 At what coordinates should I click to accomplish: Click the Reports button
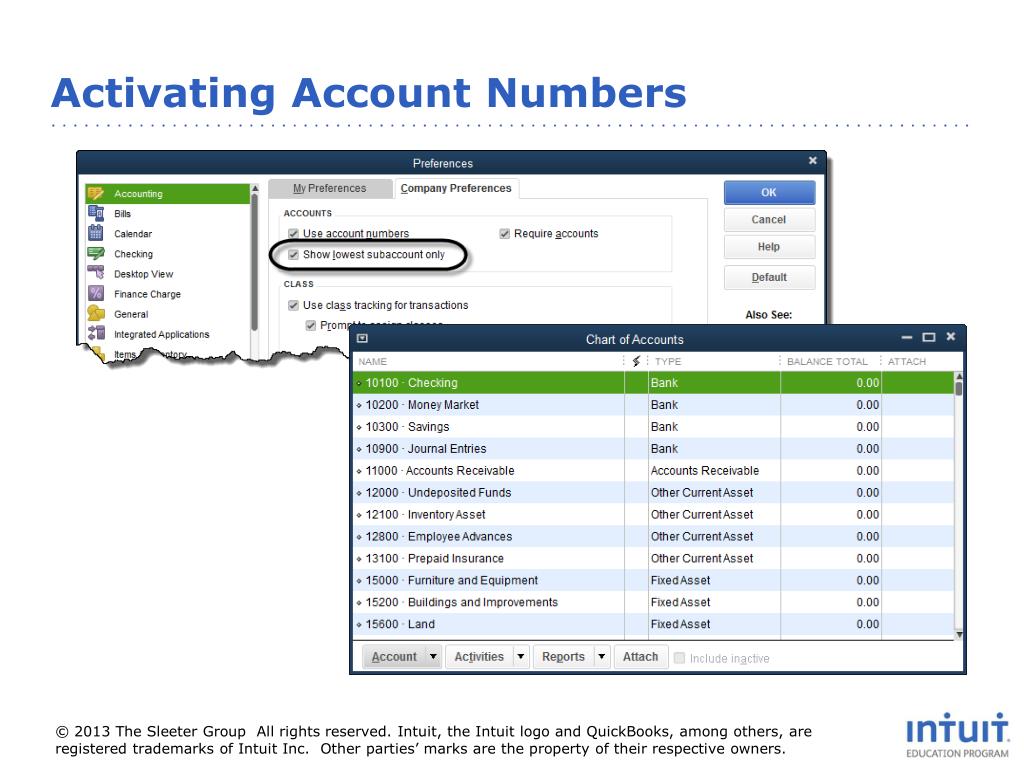563,656
